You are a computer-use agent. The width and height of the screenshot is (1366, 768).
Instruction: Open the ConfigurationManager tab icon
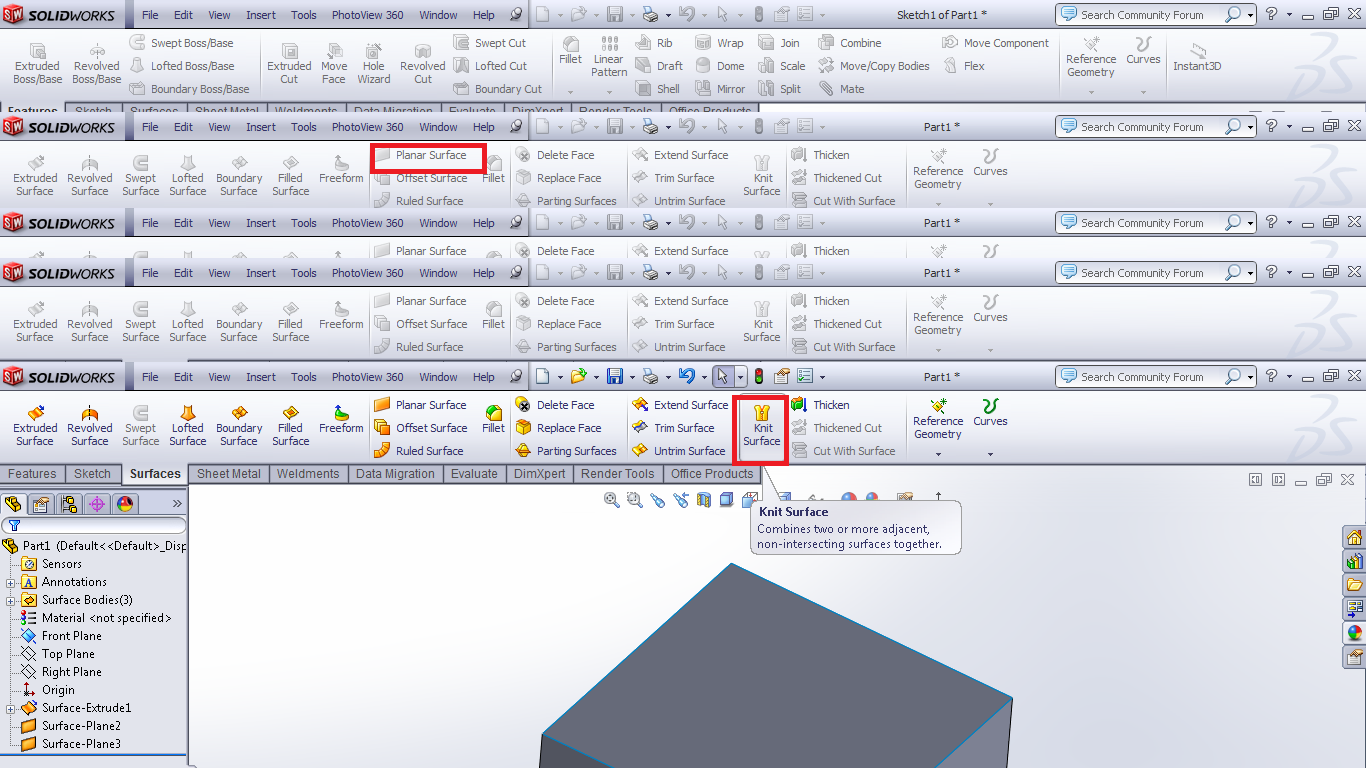click(69, 504)
